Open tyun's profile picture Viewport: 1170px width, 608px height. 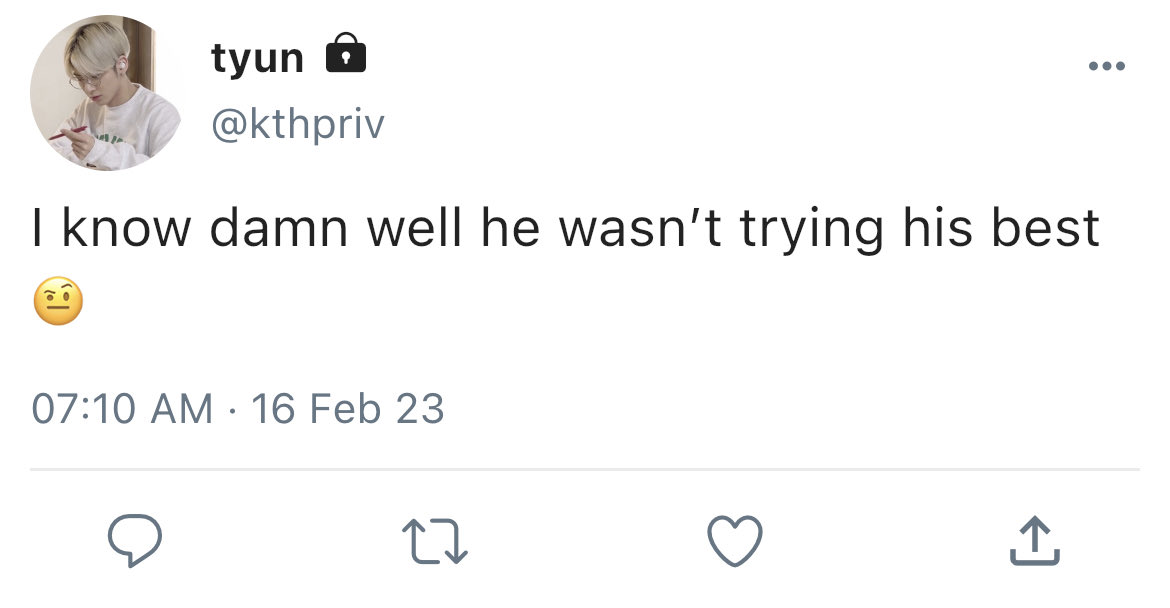106,93
